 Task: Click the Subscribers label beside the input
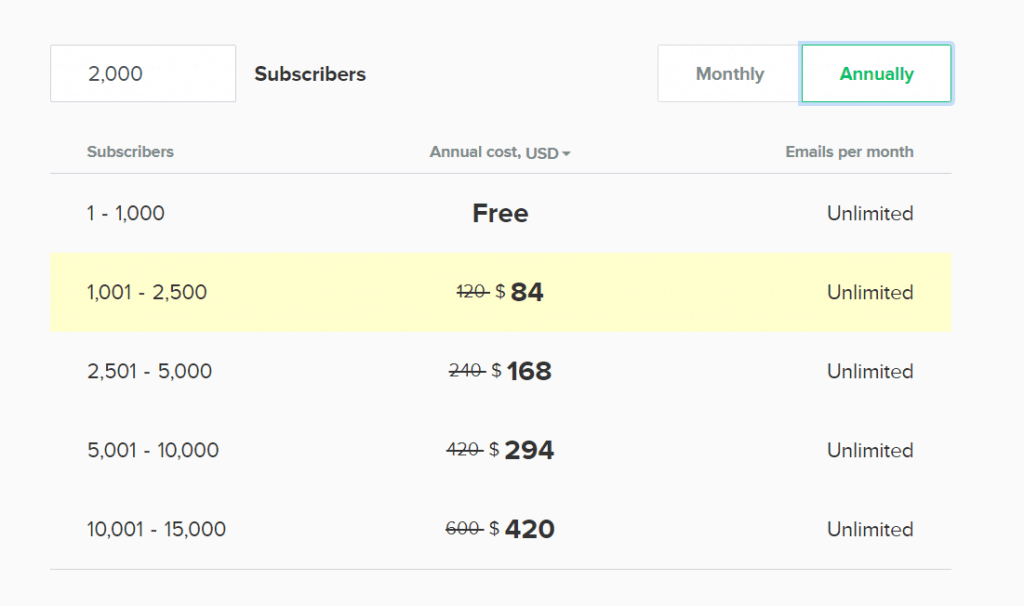point(309,73)
